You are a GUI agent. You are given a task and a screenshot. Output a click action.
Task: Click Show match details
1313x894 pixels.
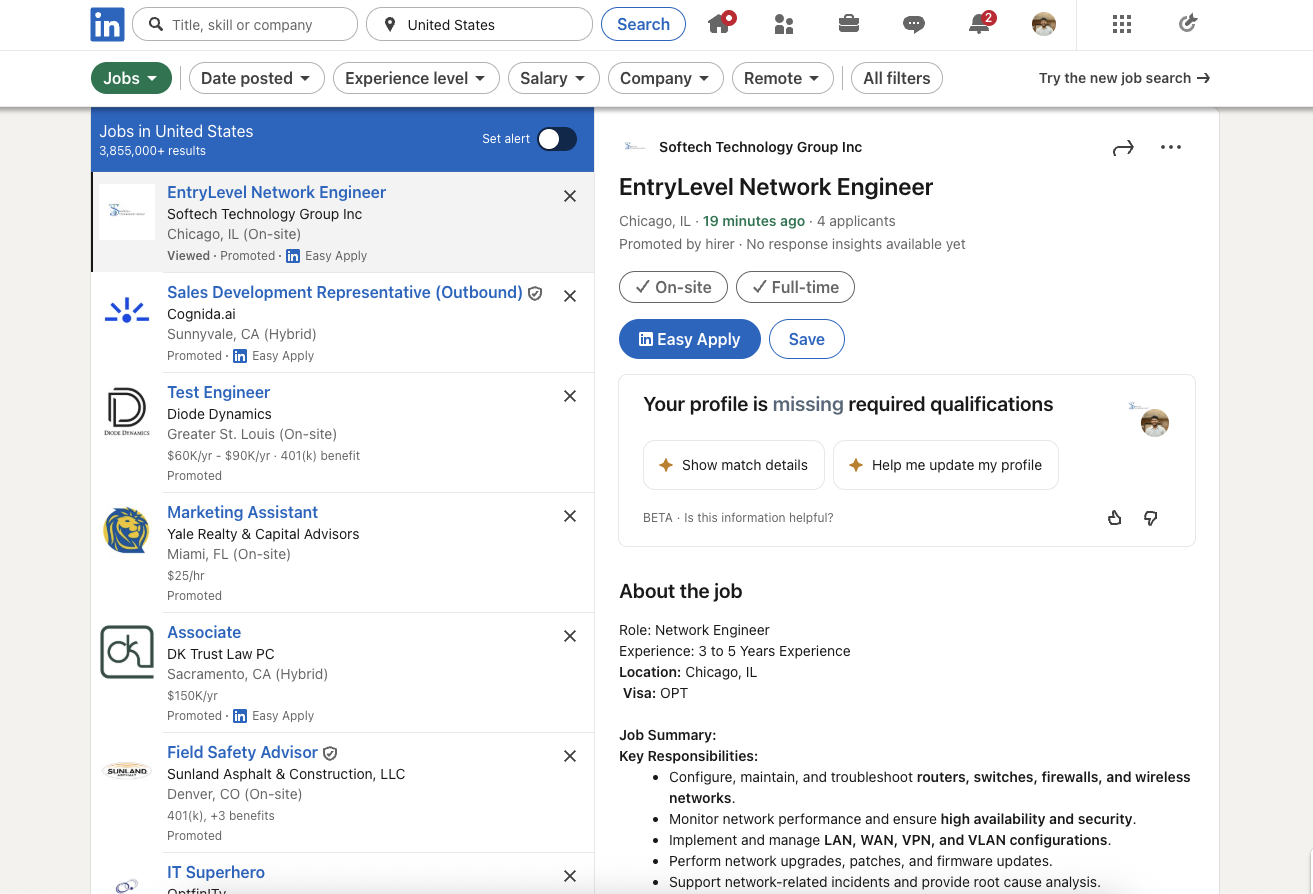[x=734, y=465]
